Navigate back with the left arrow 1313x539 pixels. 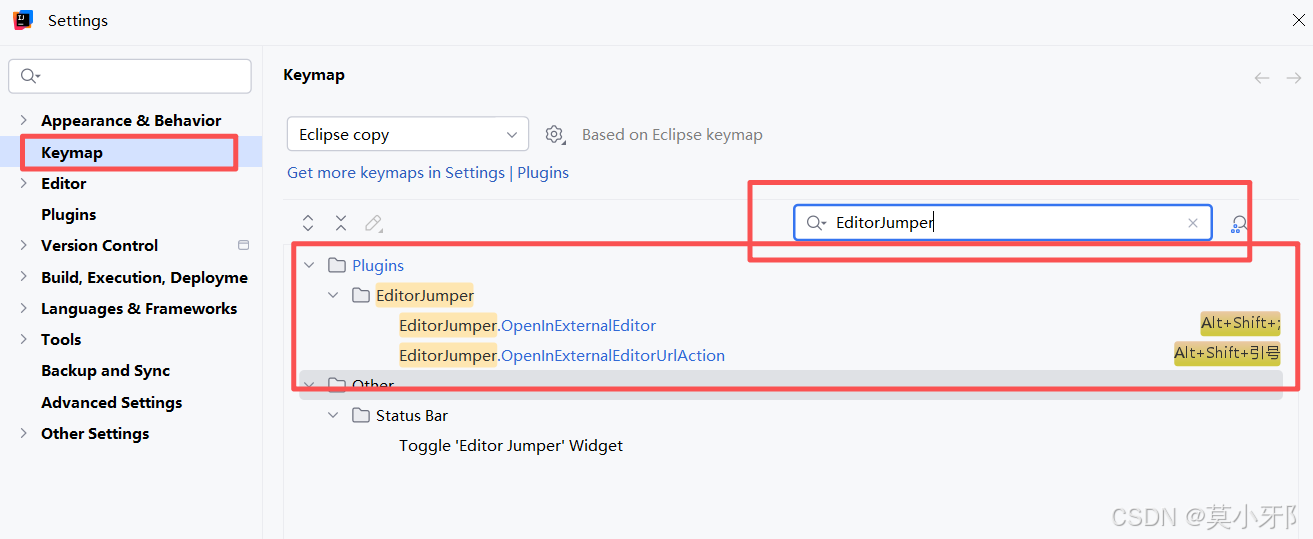1262,77
